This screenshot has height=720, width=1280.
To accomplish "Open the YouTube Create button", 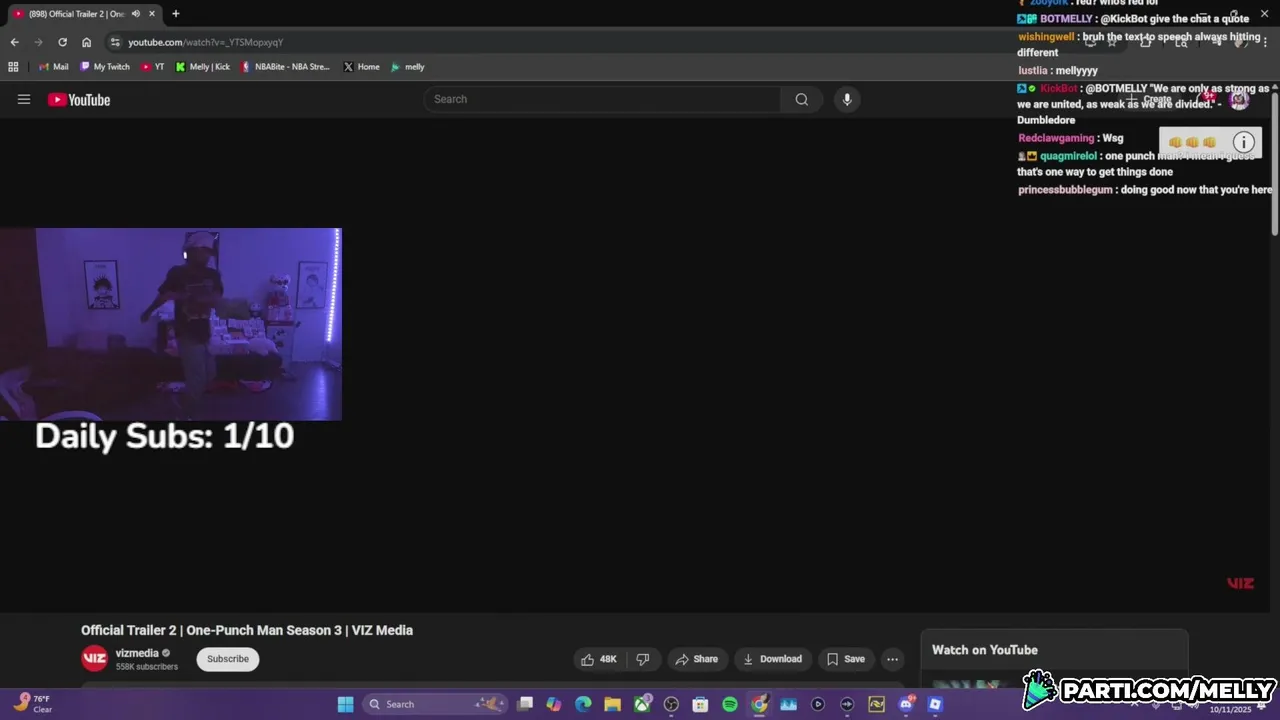I will tap(1150, 99).
